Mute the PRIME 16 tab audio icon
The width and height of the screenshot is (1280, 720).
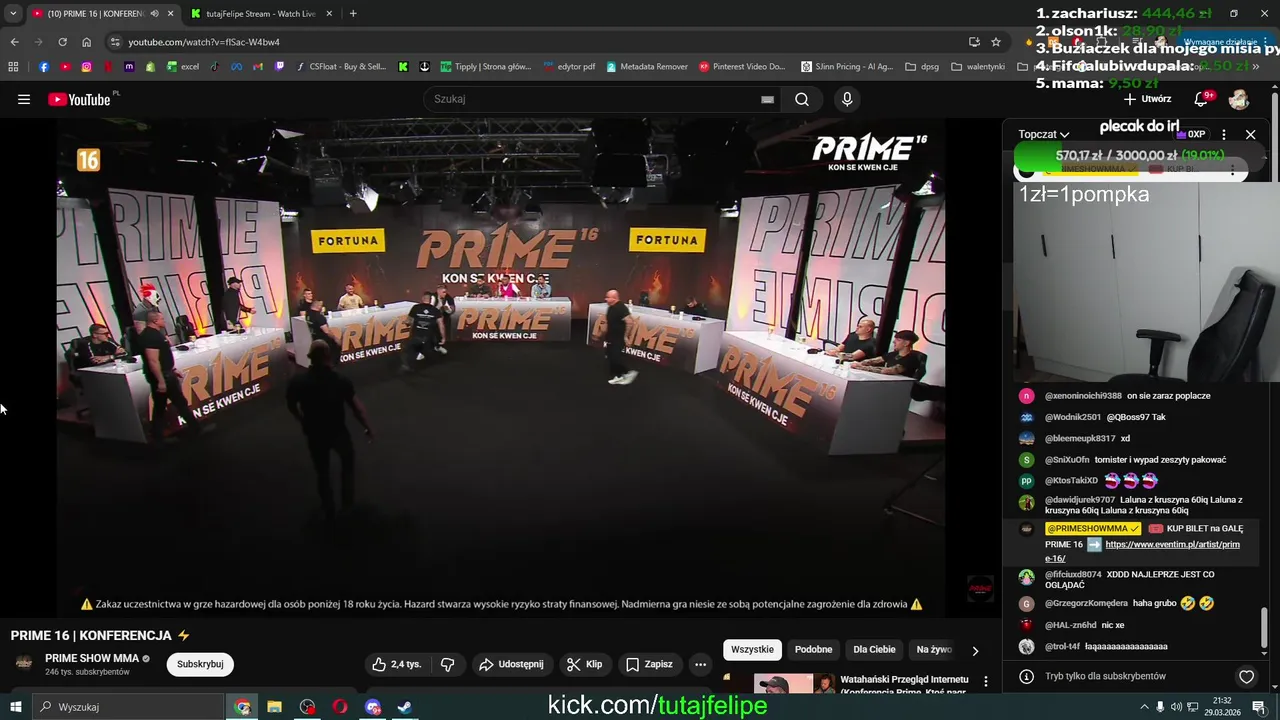154,14
